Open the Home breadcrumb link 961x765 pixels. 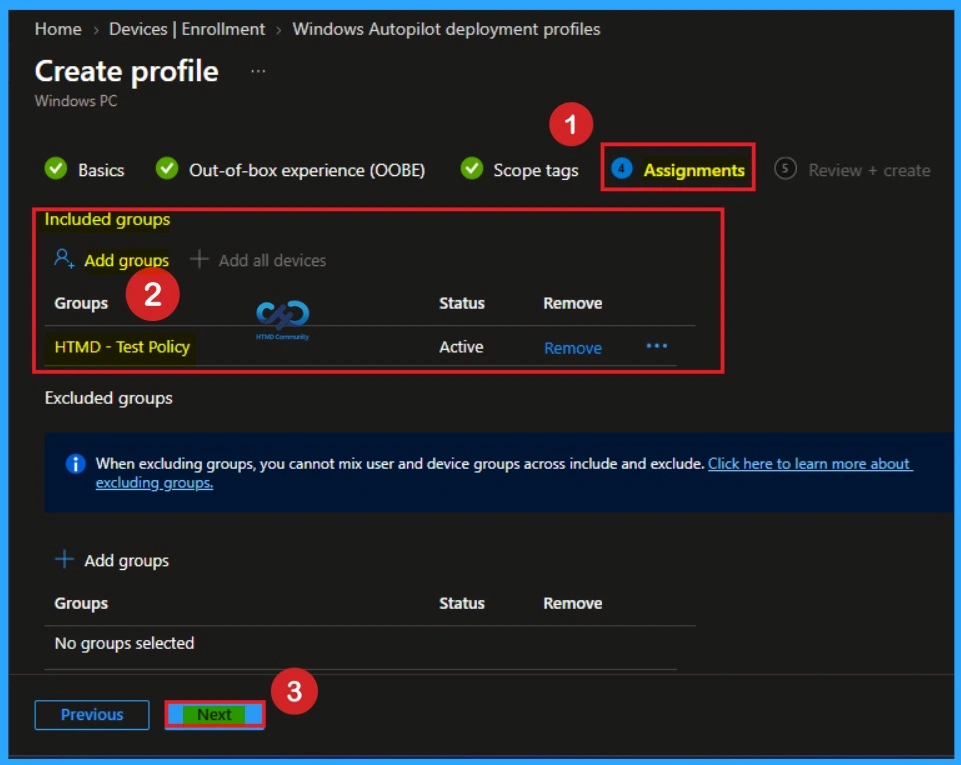click(58, 29)
